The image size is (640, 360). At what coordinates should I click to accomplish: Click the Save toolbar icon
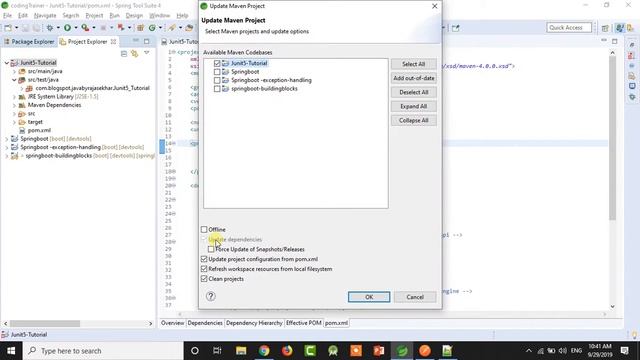point(26,28)
